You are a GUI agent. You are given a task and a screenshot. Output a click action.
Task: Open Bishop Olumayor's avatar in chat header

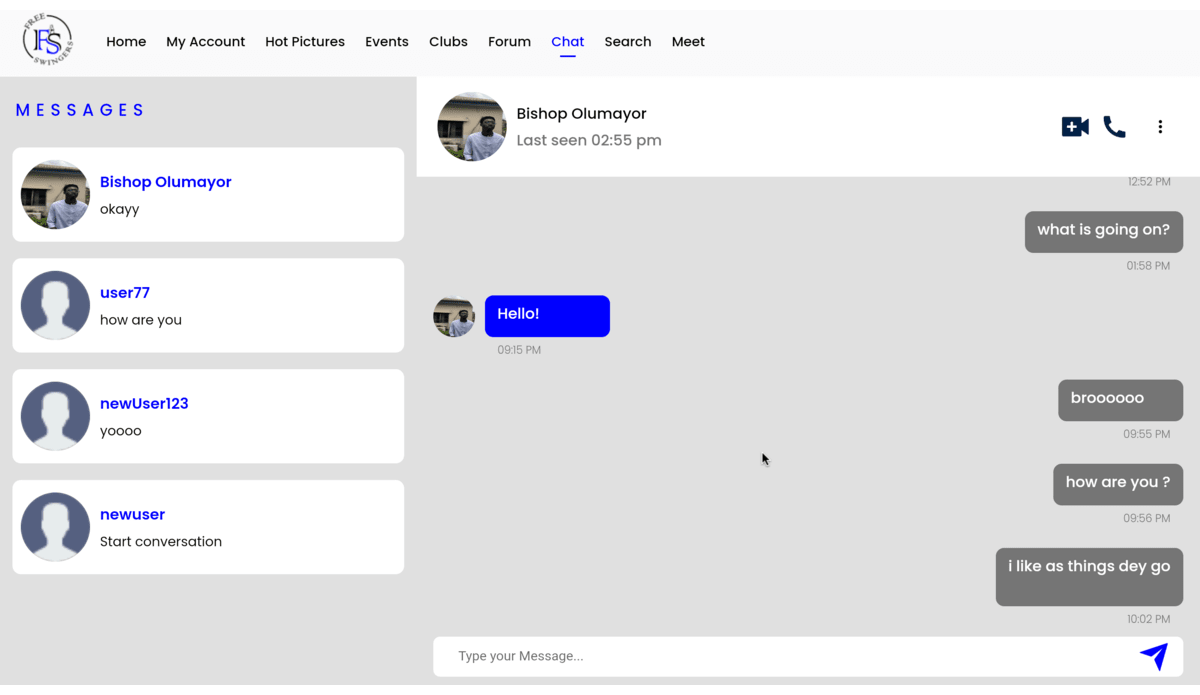(x=472, y=127)
